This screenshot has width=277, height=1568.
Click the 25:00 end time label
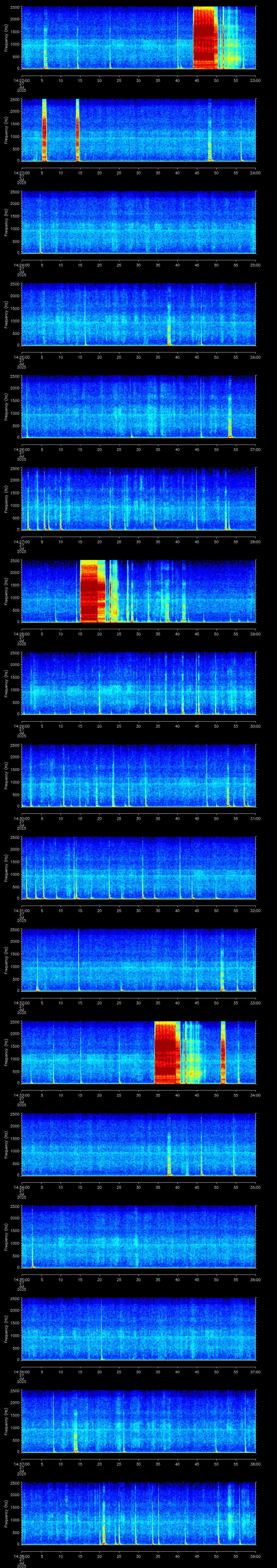pyautogui.click(x=255, y=265)
